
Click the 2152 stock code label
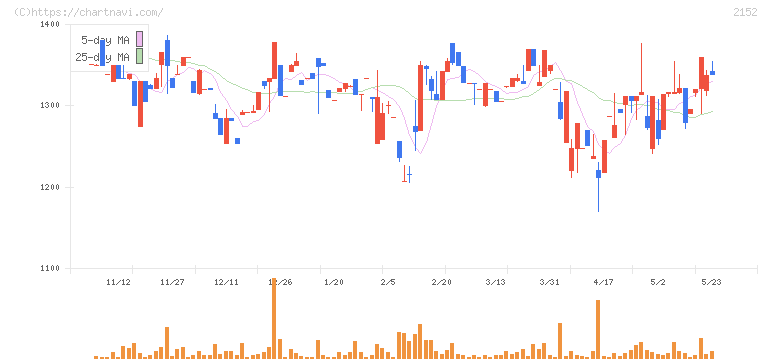(x=745, y=12)
